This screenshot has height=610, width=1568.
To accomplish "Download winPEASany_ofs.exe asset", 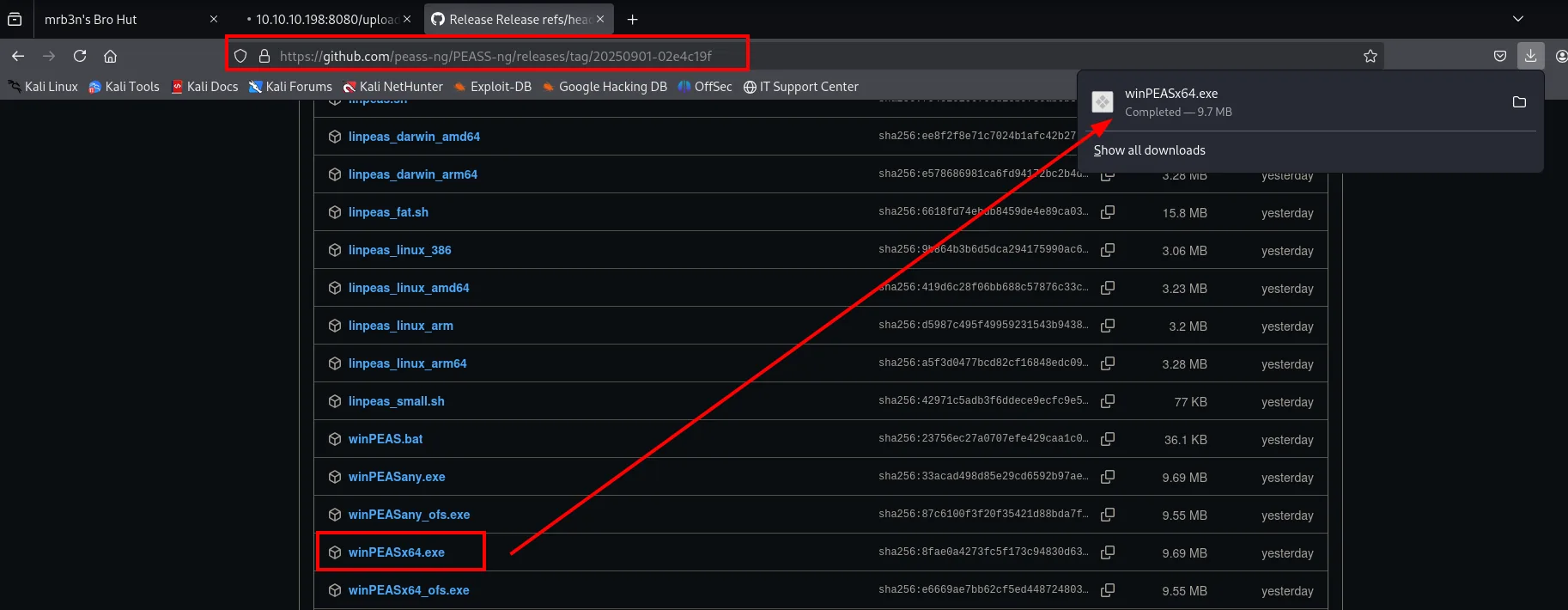I will (409, 515).
